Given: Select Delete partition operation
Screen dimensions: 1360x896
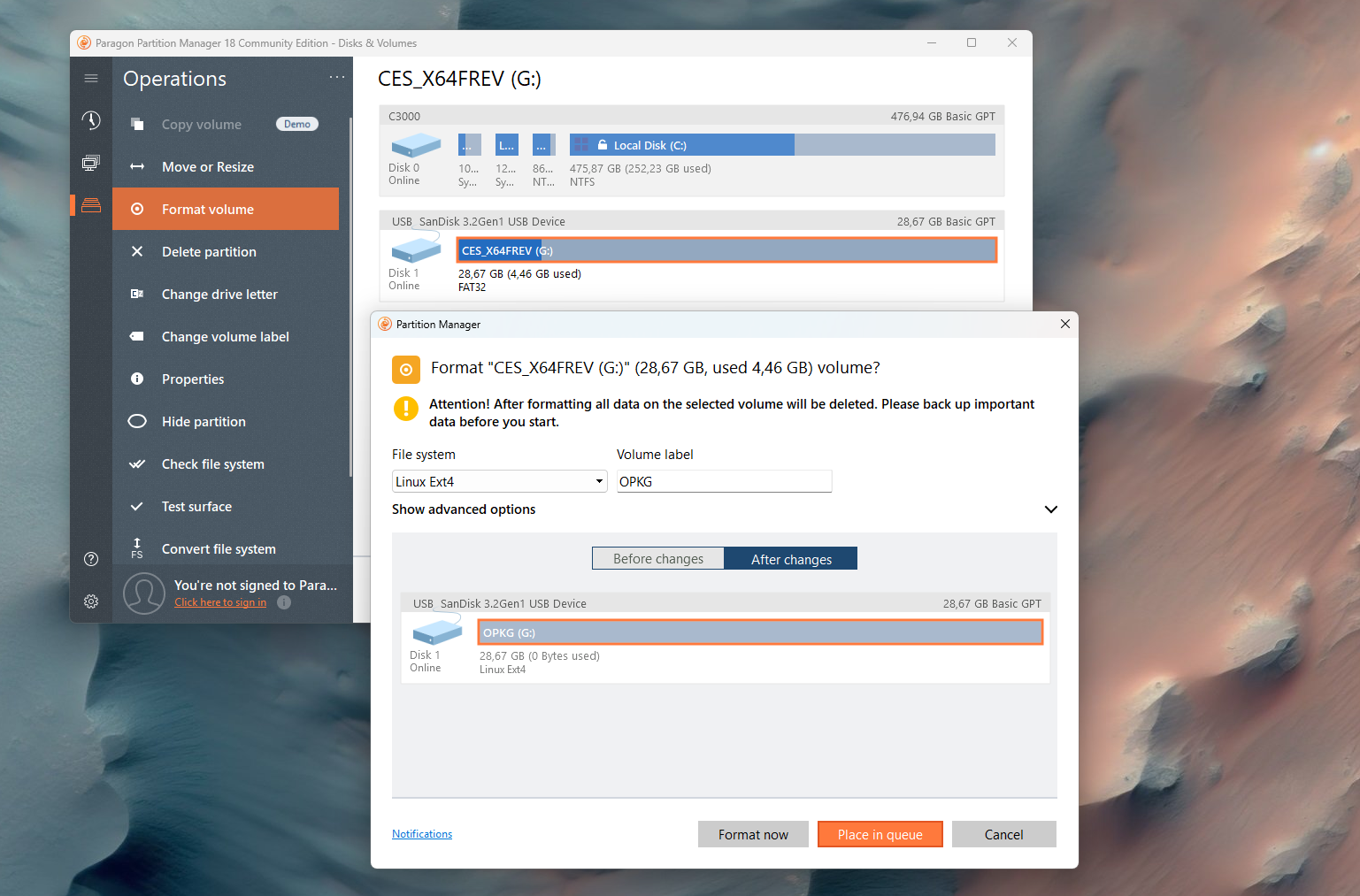Looking at the screenshot, I should click(x=226, y=251).
